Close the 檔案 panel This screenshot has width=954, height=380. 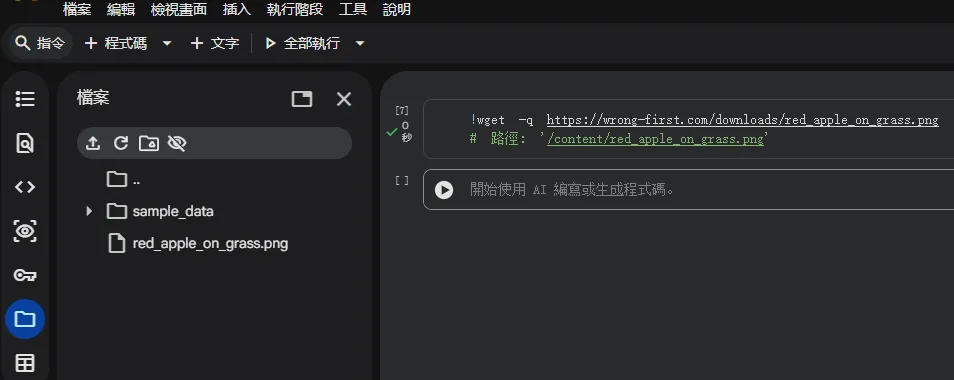coord(344,99)
